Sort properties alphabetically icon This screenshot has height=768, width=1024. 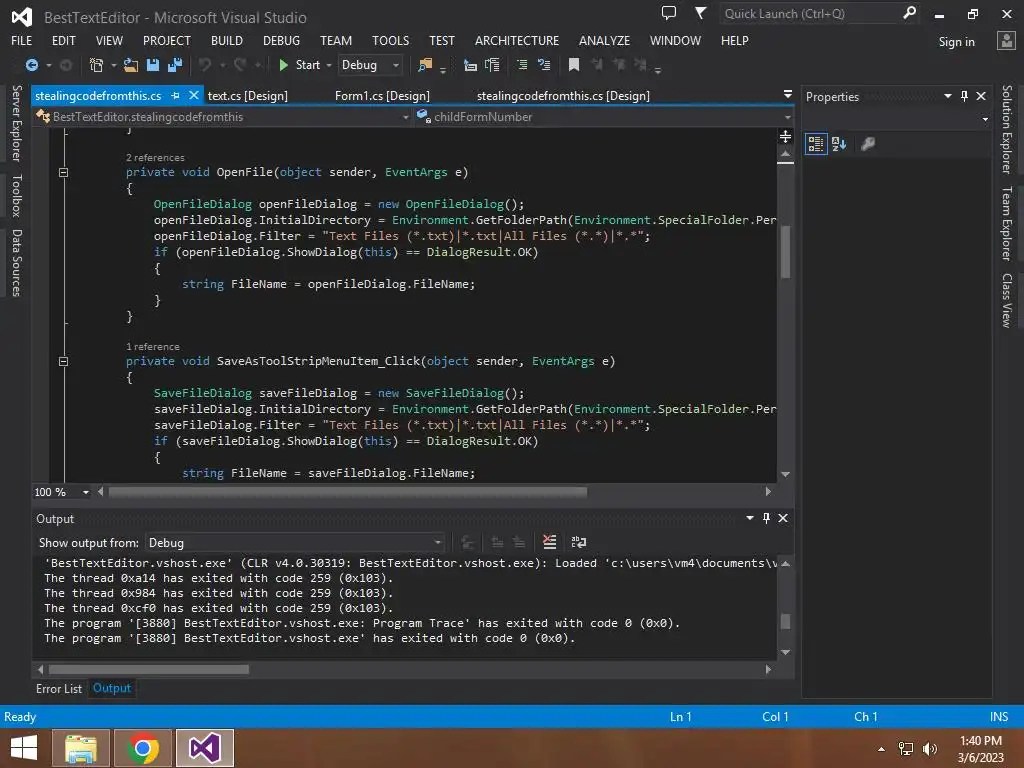coord(839,144)
